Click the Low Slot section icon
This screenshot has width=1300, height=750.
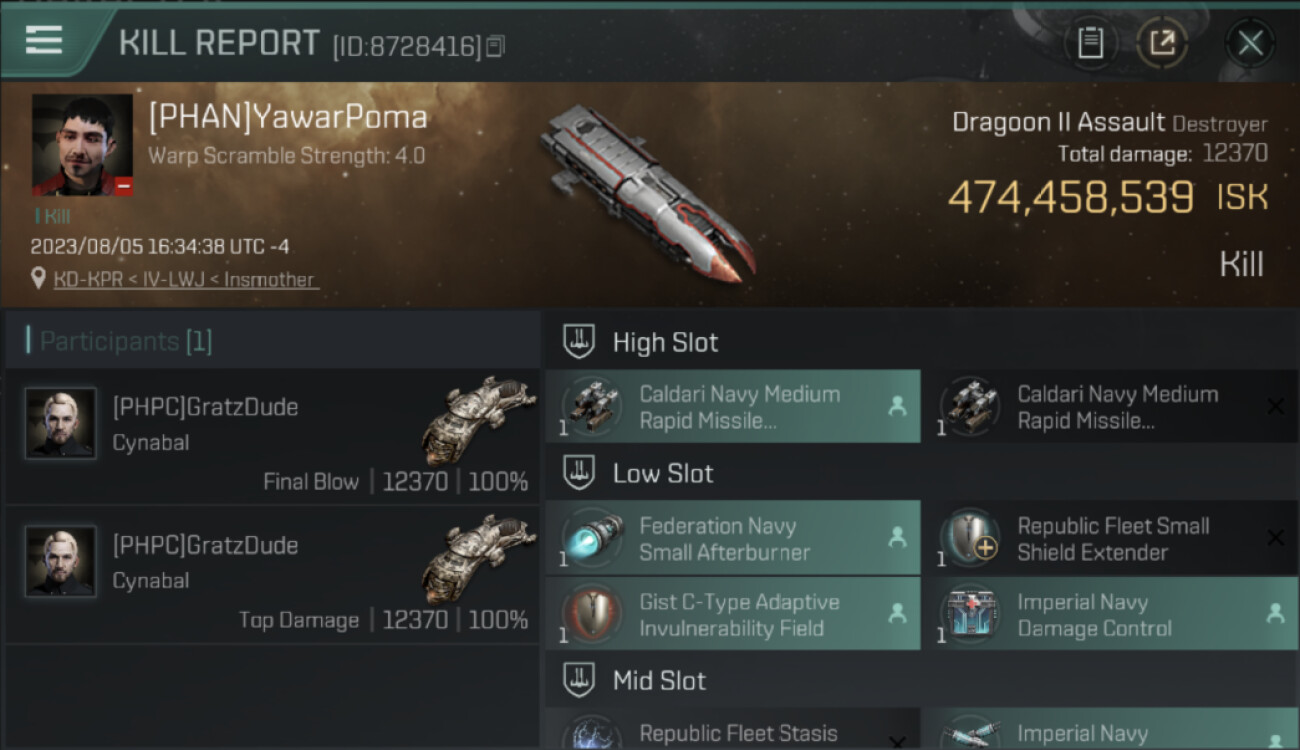click(x=579, y=473)
